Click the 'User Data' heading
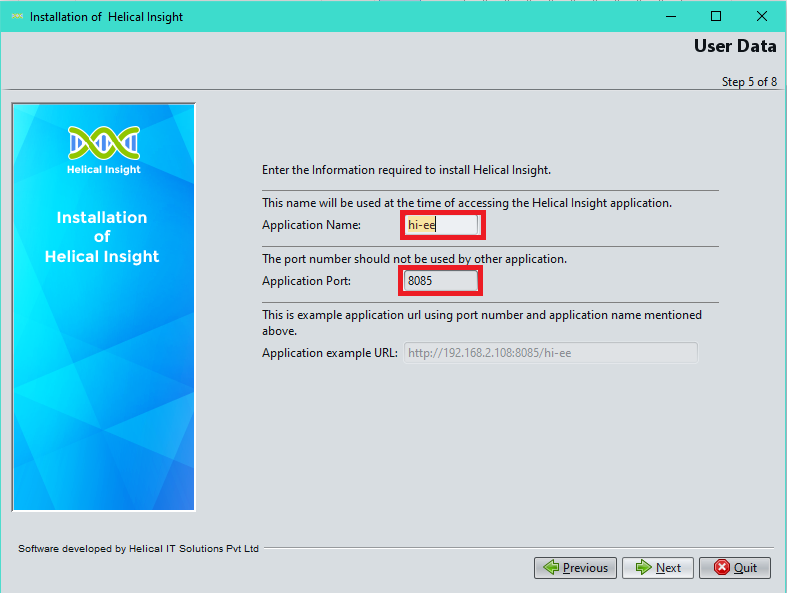The width and height of the screenshot is (787, 593). point(735,46)
